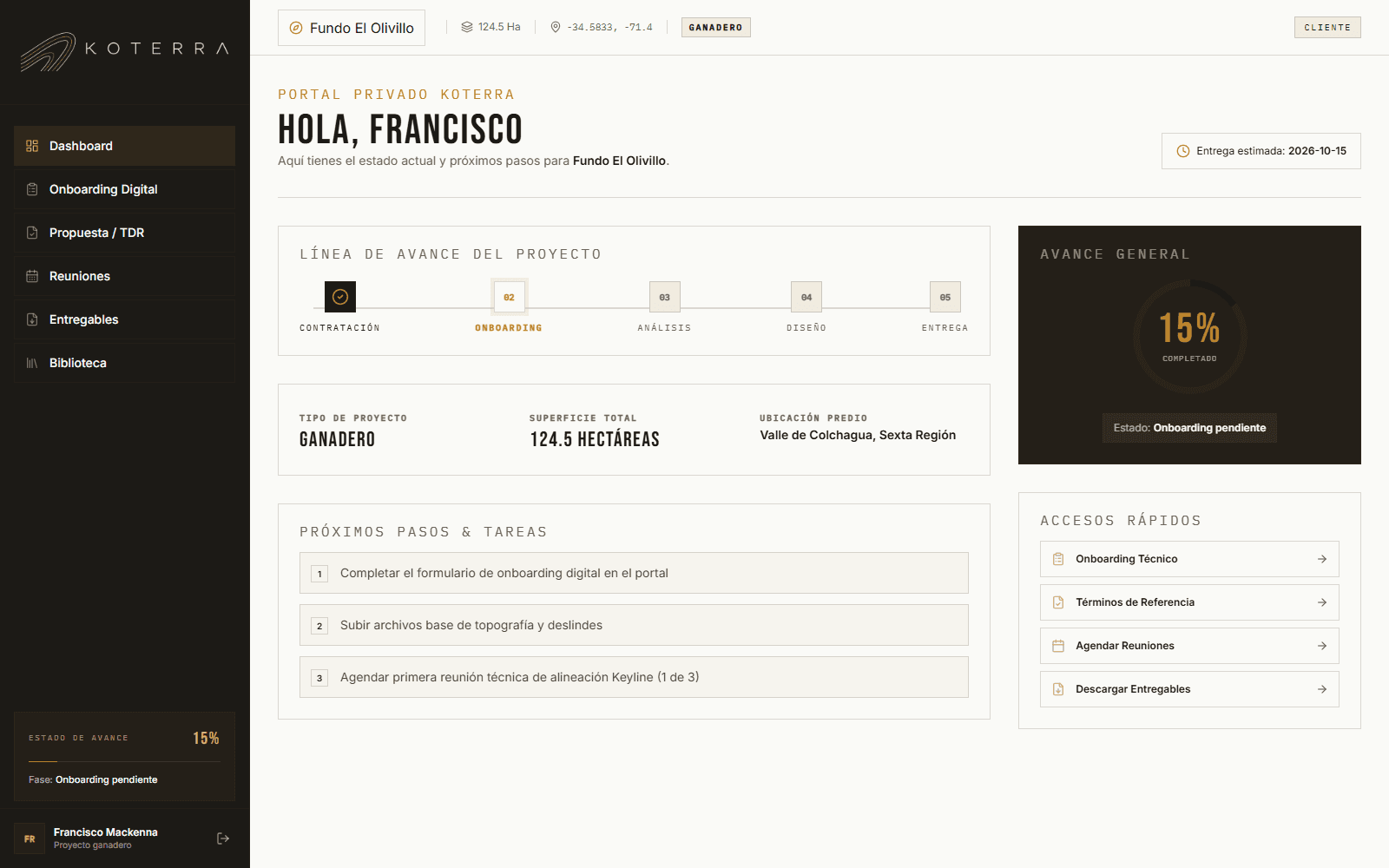Click the Francisco Mackenna user name
This screenshot has width=1389, height=868.
(106, 832)
